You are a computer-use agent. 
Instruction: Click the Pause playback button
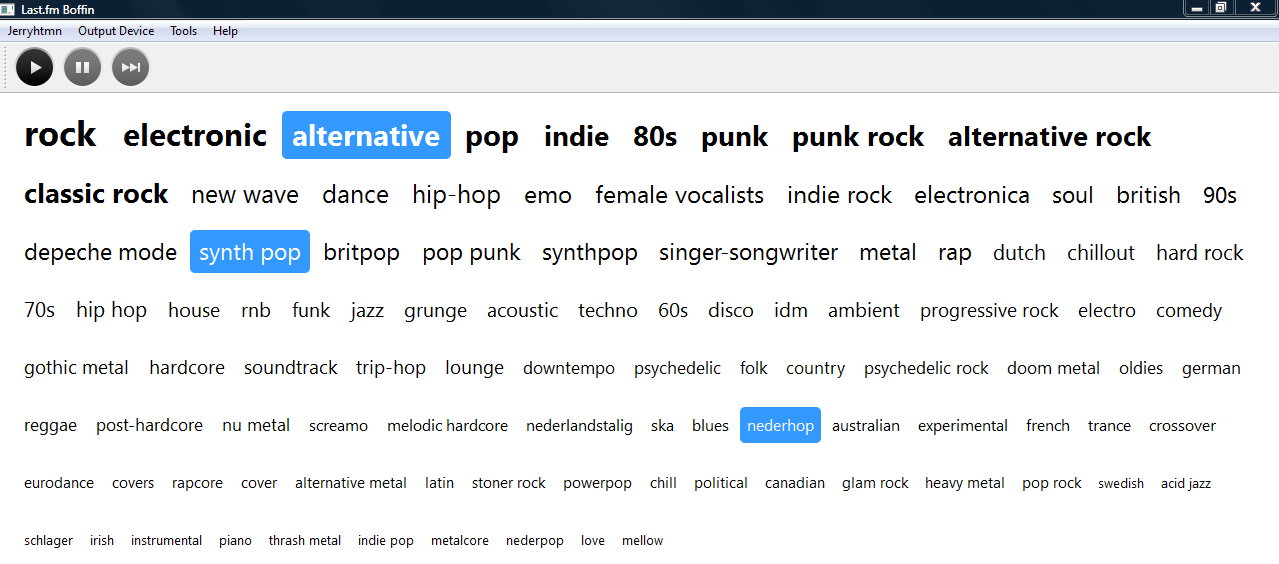point(83,68)
